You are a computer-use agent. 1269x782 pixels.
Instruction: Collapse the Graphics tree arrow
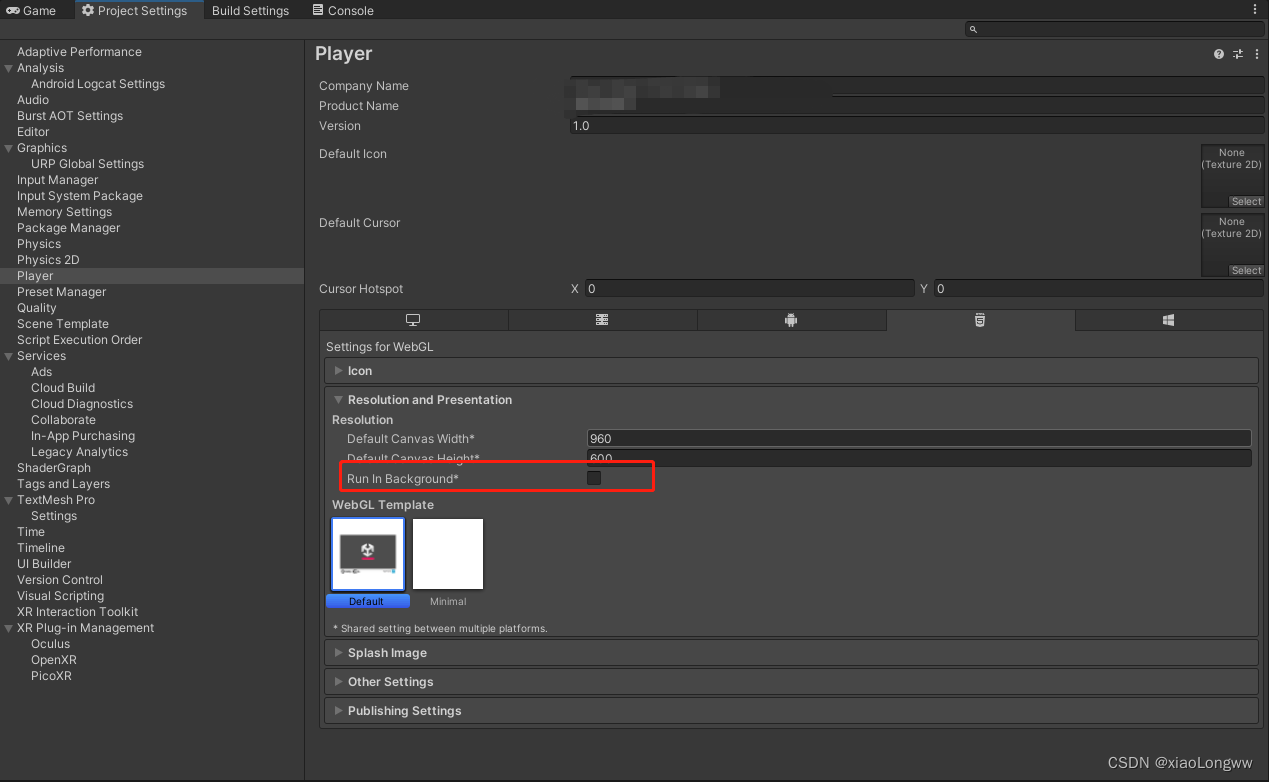[x=9, y=148]
